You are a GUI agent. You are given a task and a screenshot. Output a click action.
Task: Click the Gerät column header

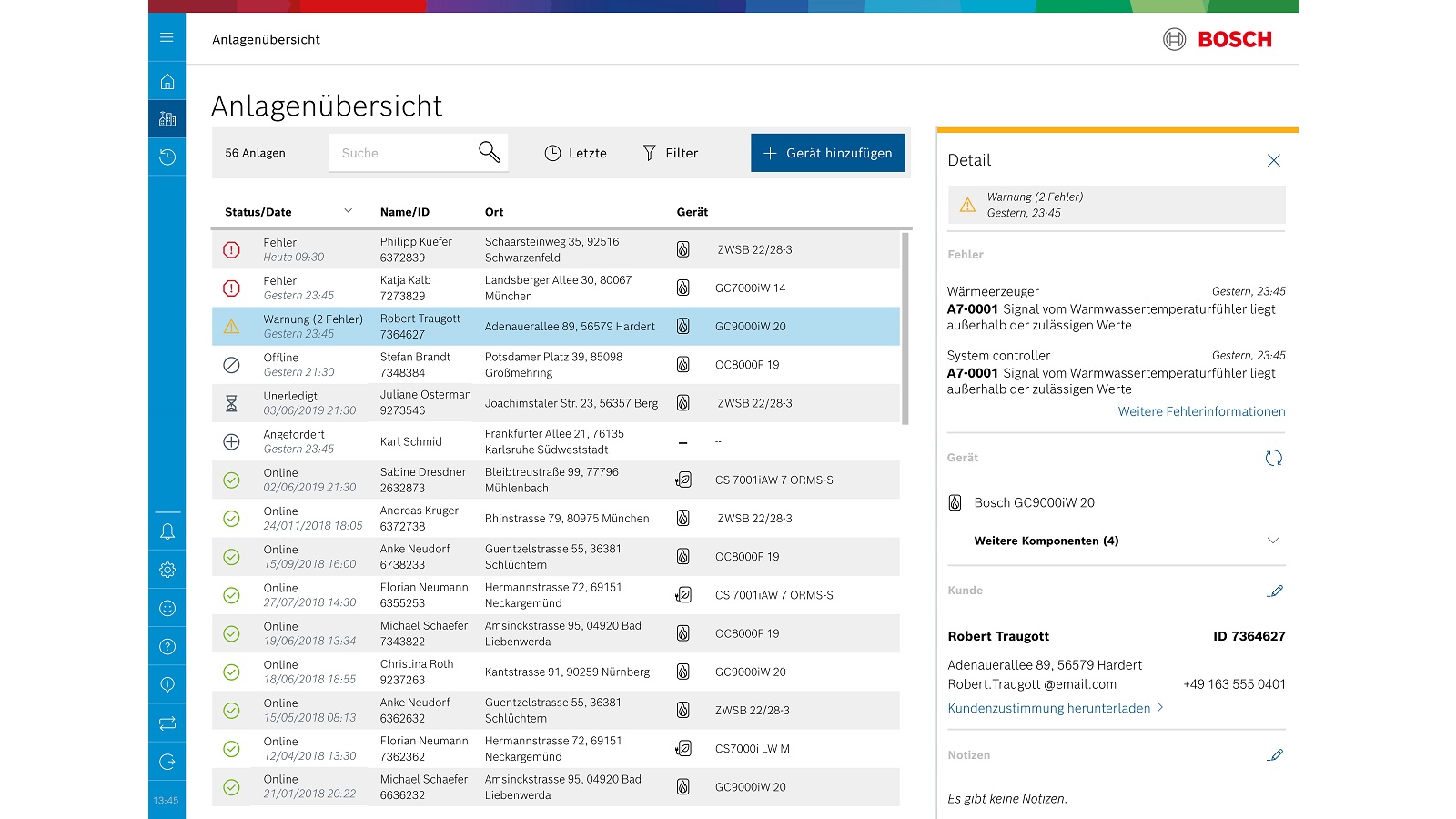click(692, 212)
